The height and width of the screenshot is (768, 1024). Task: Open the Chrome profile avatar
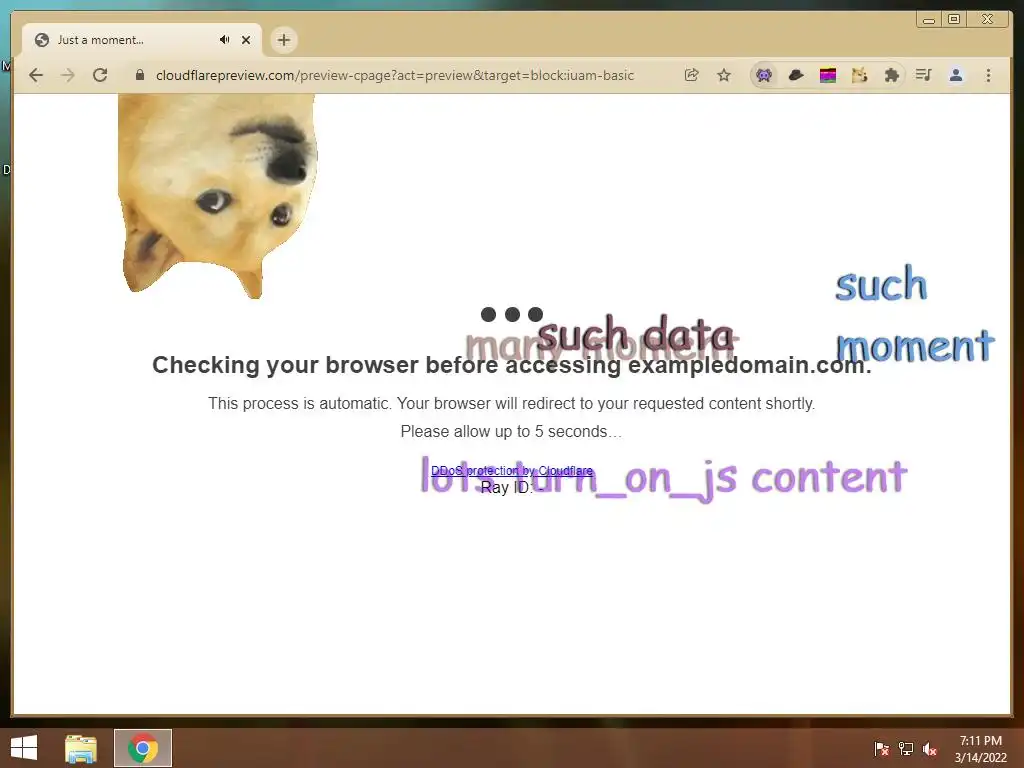[x=956, y=75]
